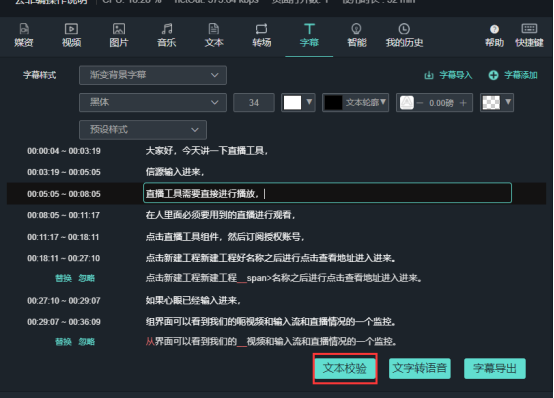The width and height of the screenshot is (554, 398).
Task: Click timestamp 00:00:04 ~ 00:03:19
Action: point(64,151)
